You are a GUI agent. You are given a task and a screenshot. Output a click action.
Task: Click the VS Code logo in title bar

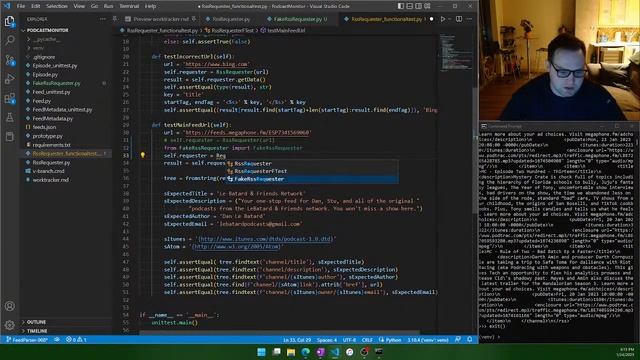(7, 6)
